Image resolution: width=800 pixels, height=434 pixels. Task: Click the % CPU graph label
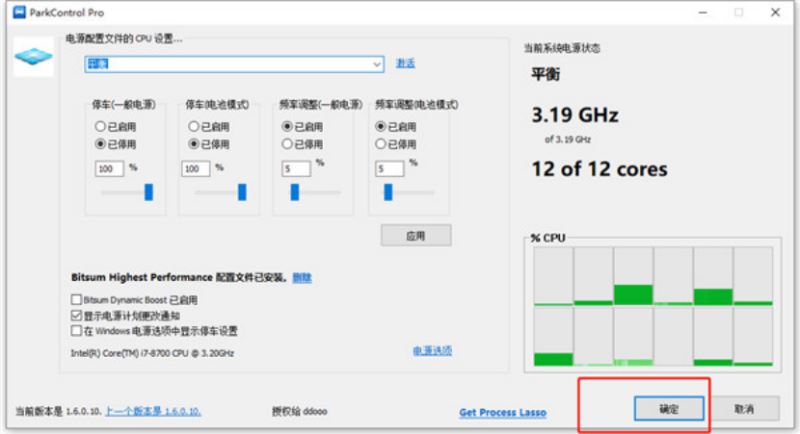548,238
